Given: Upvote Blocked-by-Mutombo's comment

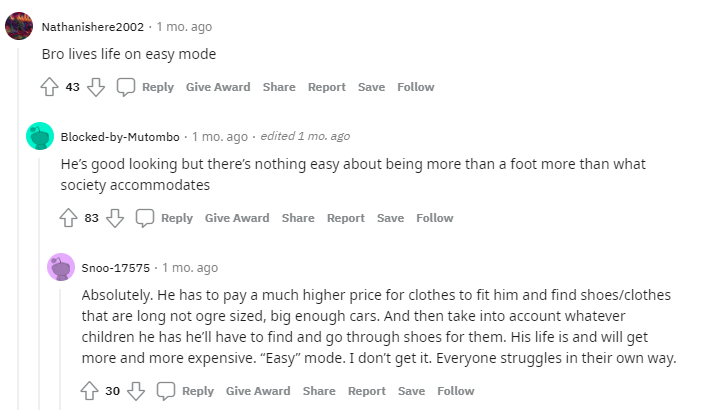Looking at the screenshot, I should tap(68, 218).
